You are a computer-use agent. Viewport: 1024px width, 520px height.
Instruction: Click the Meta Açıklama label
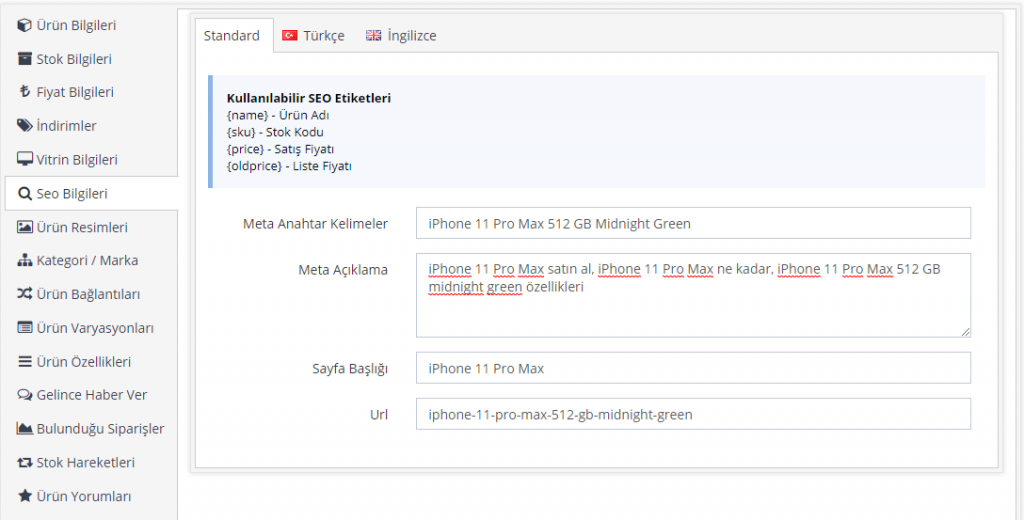point(343,270)
